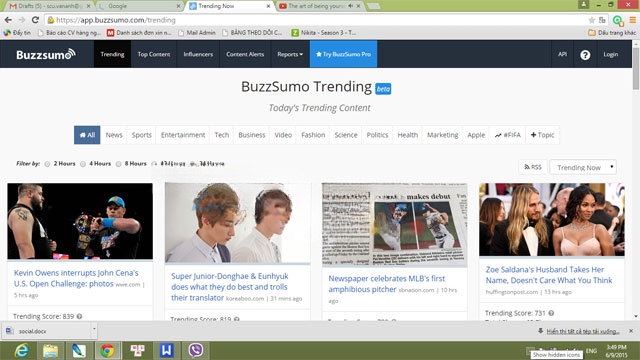Screen dimensions: 640x360
Task: Open File Explorer from taskbar
Action: (50, 351)
